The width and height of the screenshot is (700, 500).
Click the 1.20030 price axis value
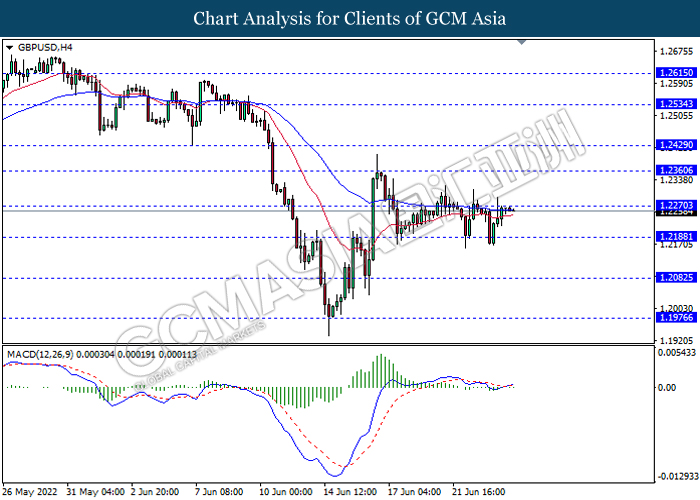click(677, 308)
